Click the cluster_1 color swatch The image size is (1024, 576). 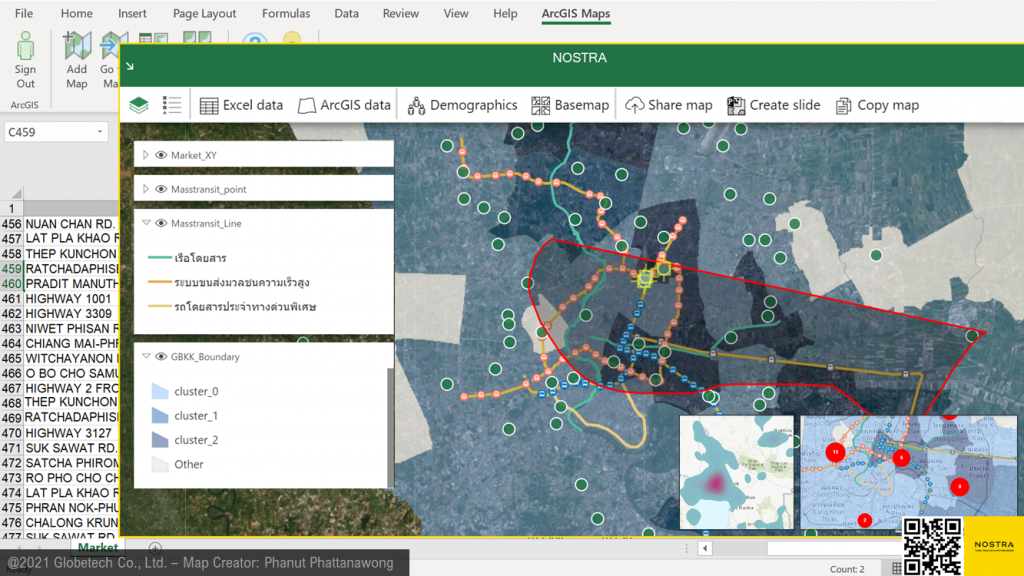coord(160,415)
